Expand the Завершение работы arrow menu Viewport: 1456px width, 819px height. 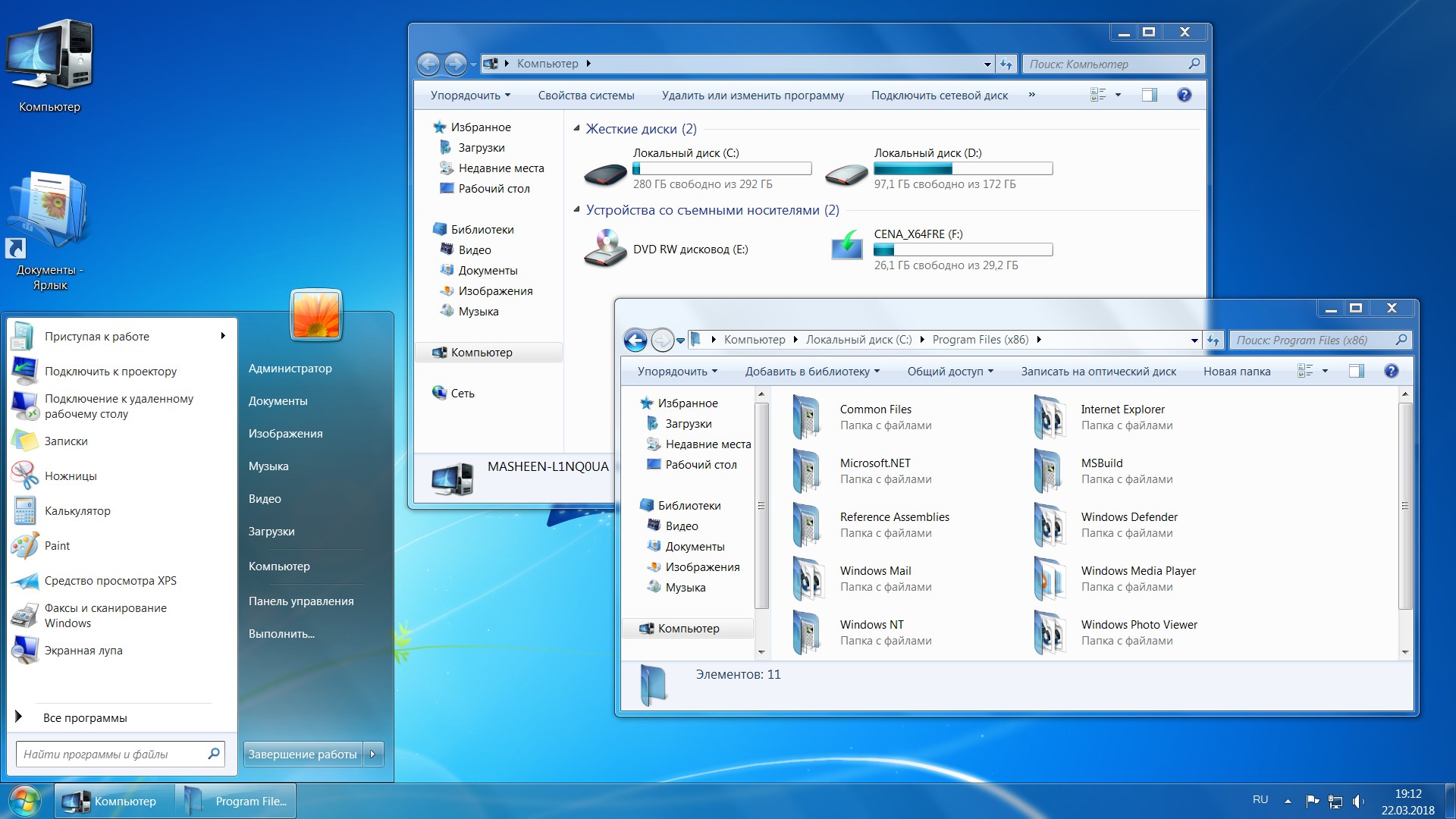click(372, 754)
